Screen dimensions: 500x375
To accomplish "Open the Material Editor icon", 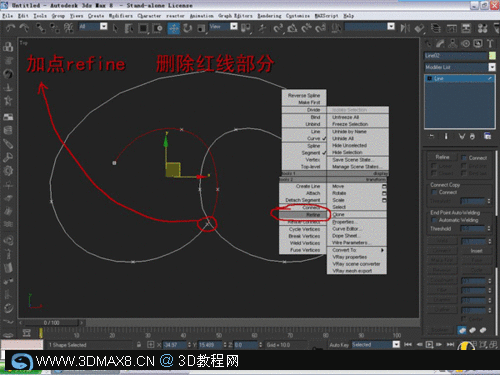I will point(482,28).
